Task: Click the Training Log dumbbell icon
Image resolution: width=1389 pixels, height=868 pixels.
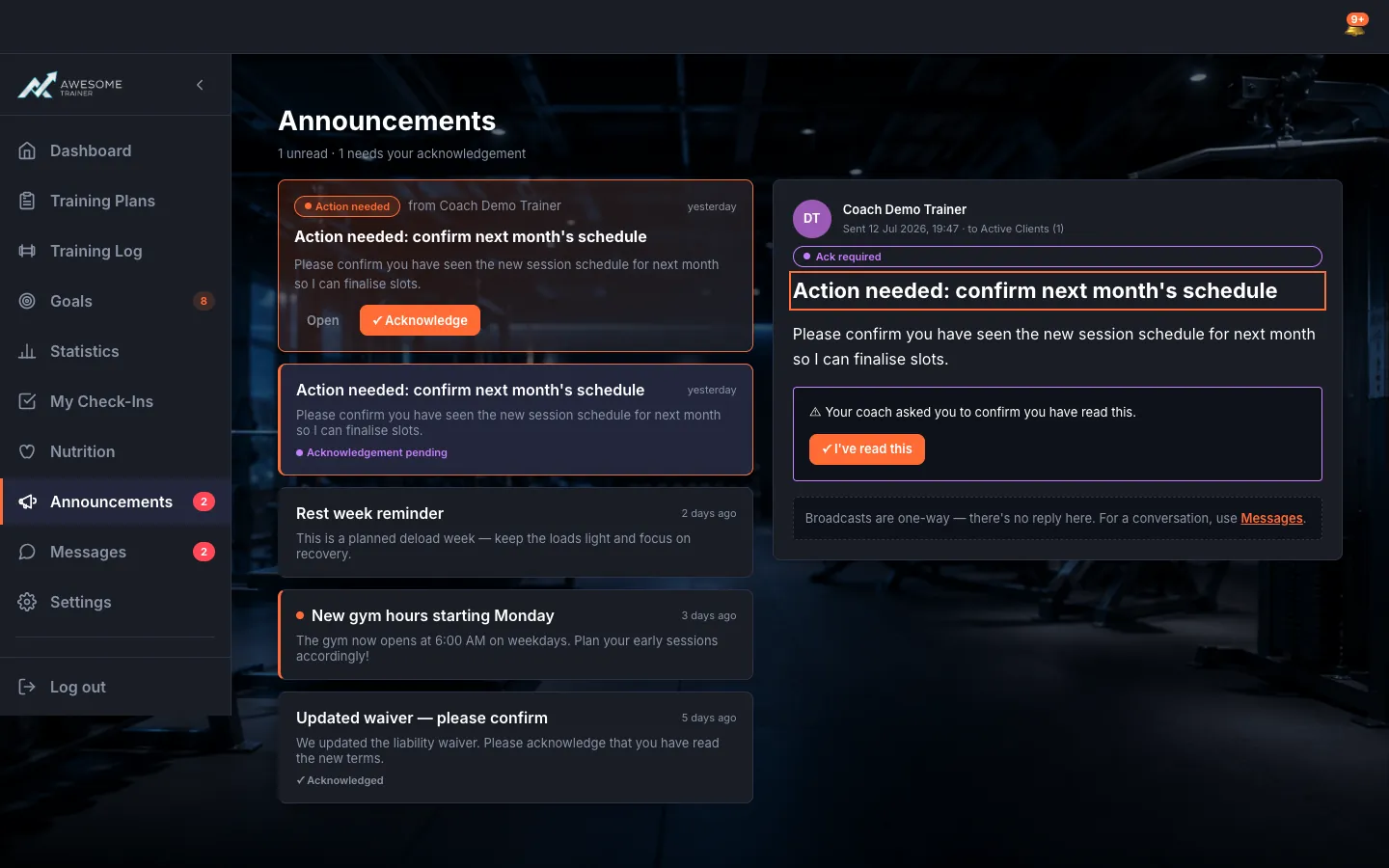Action: pos(27,251)
